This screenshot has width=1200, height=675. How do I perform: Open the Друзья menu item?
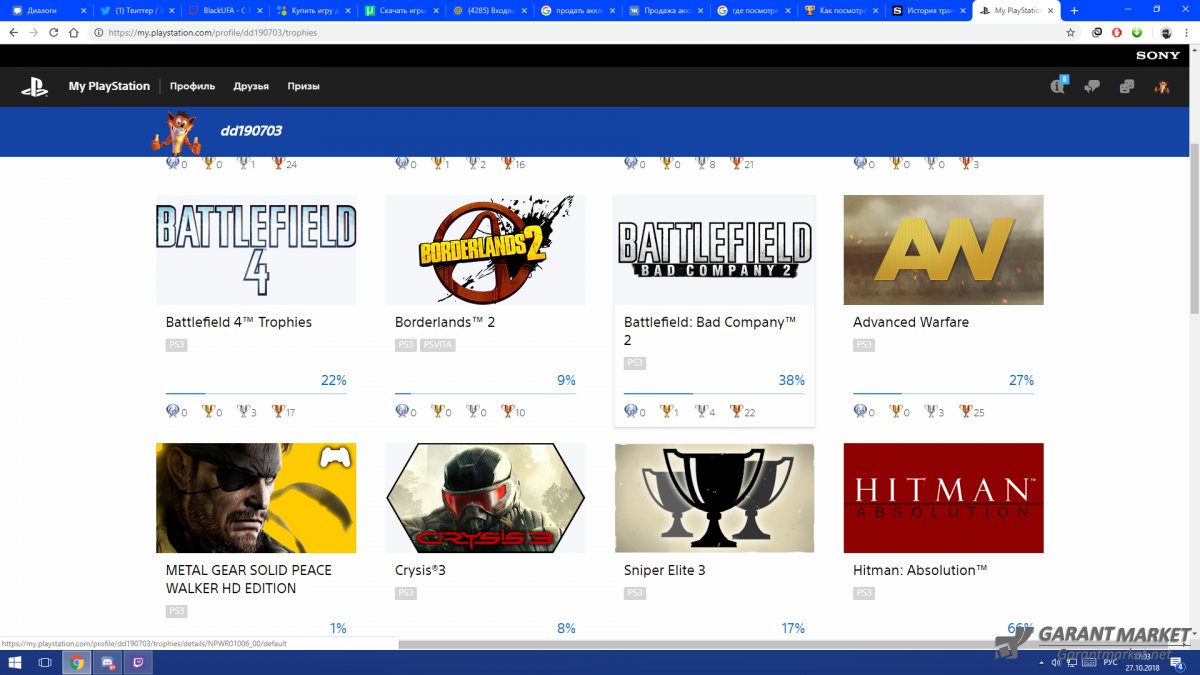pos(251,87)
